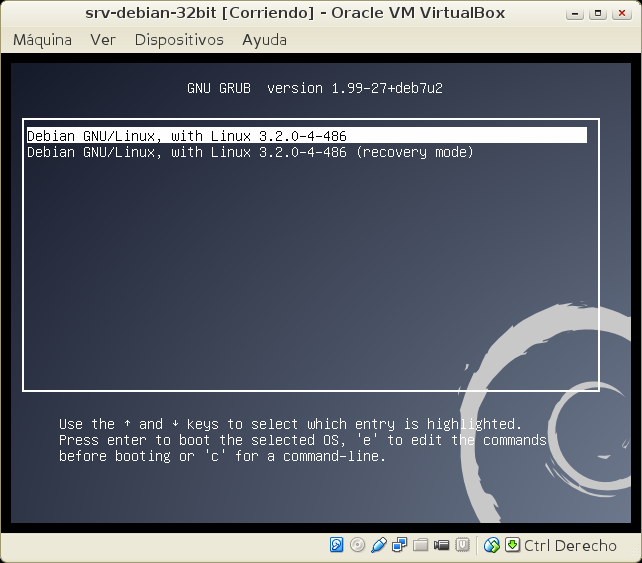Open the Ayuda menu
This screenshot has width=642, height=563.
[264, 40]
